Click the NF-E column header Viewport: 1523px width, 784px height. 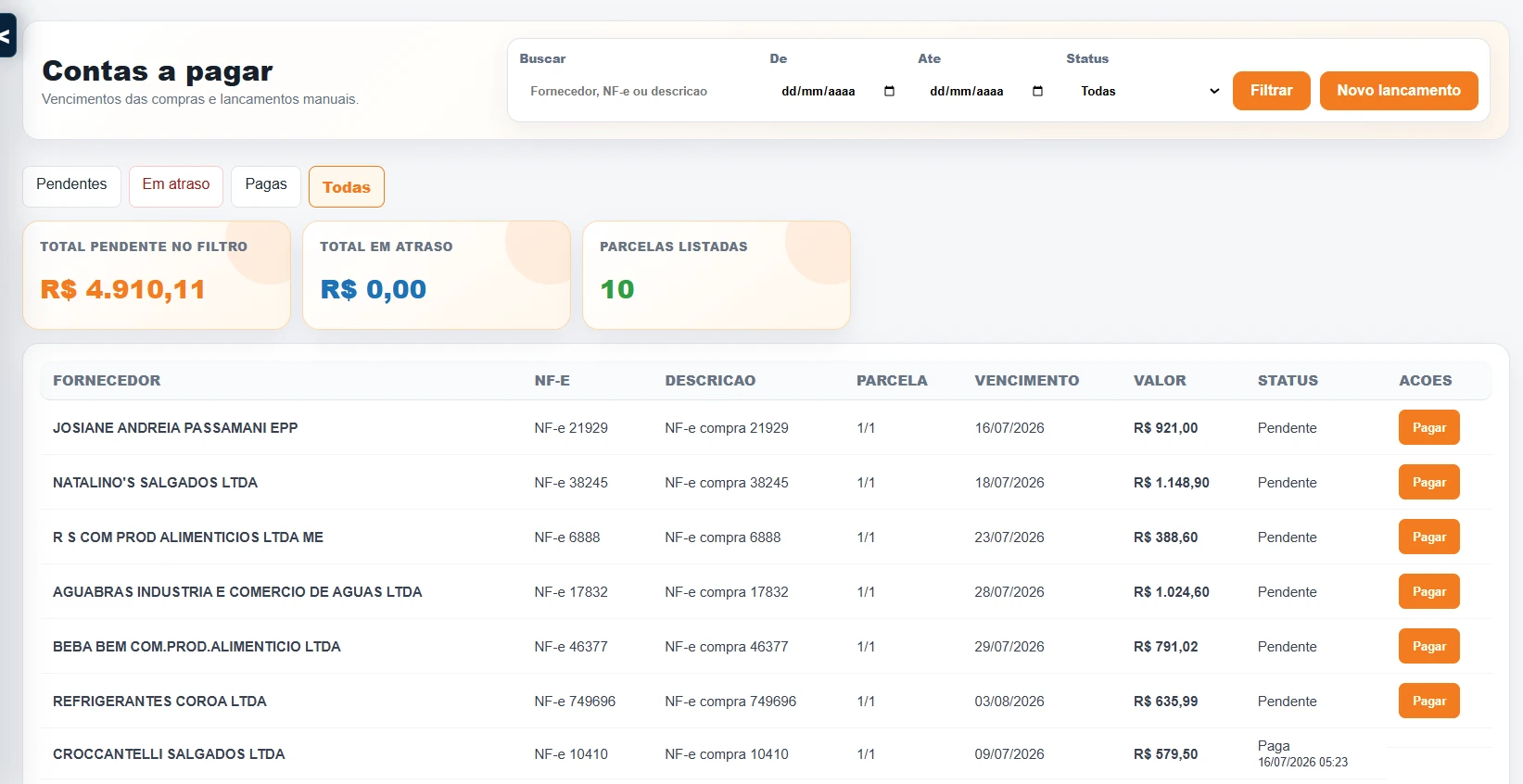pos(552,381)
